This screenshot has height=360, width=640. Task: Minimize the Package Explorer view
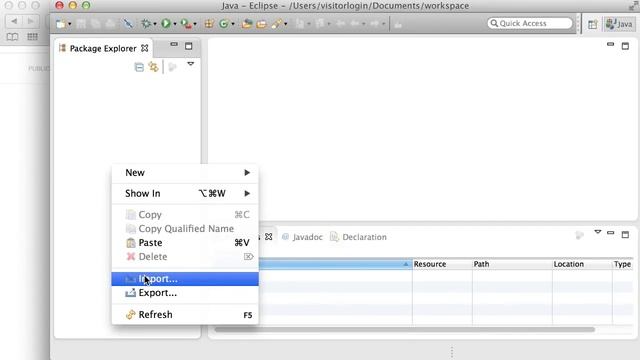174,44
